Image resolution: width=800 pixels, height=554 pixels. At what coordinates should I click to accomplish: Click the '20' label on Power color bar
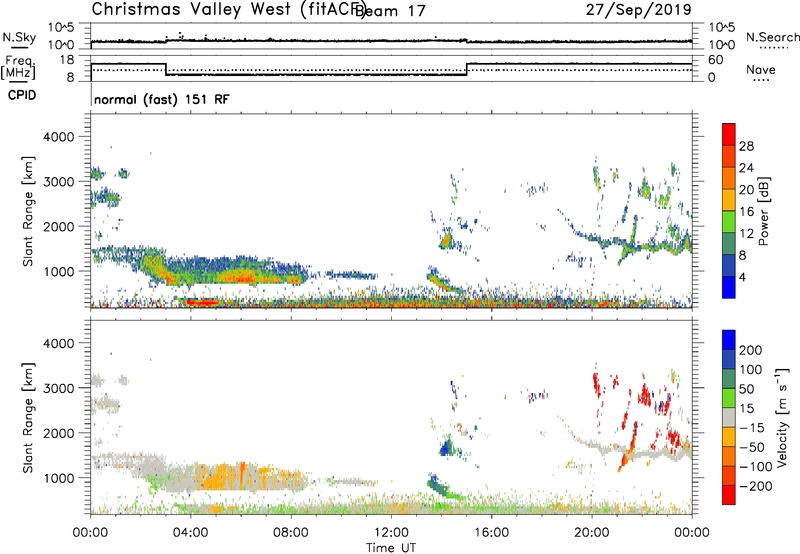tap(746, 190)
